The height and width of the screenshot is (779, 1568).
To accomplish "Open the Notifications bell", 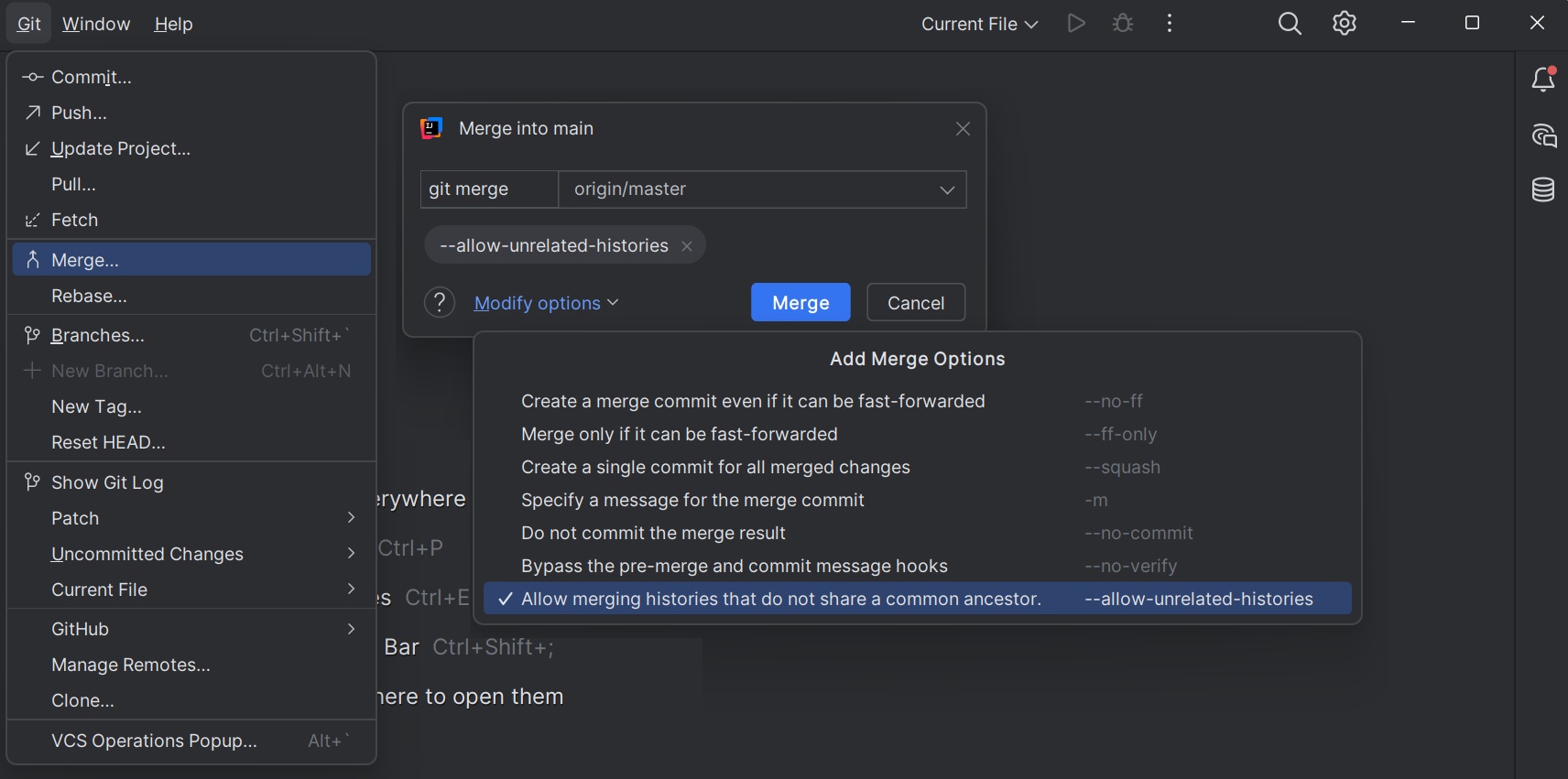I will pos(1543,80).
